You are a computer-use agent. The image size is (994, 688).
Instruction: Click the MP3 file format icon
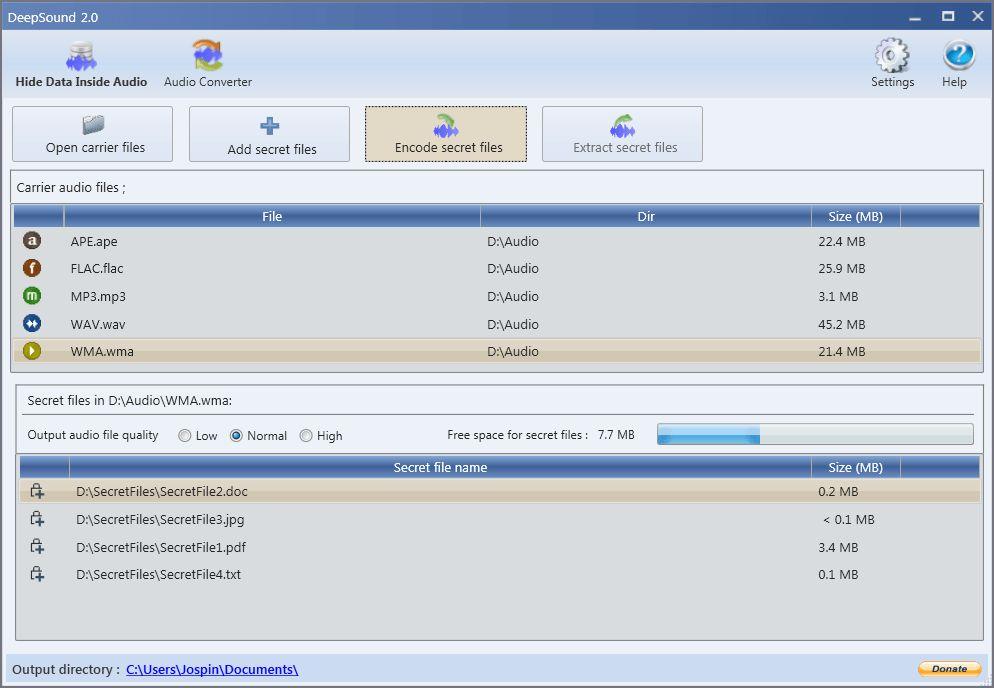(32, 296)
